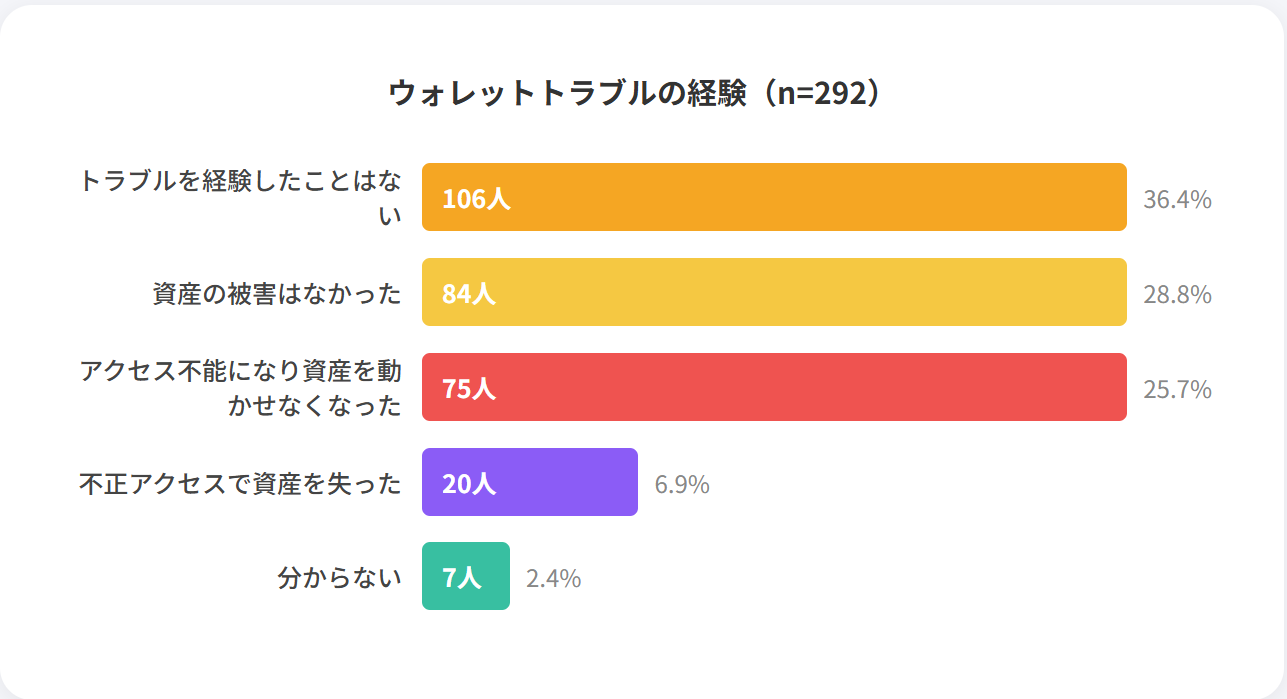Click the 84人 count text
This screenshot has height=699, width=1287.
pyautogui.click(x=469, y=294)
